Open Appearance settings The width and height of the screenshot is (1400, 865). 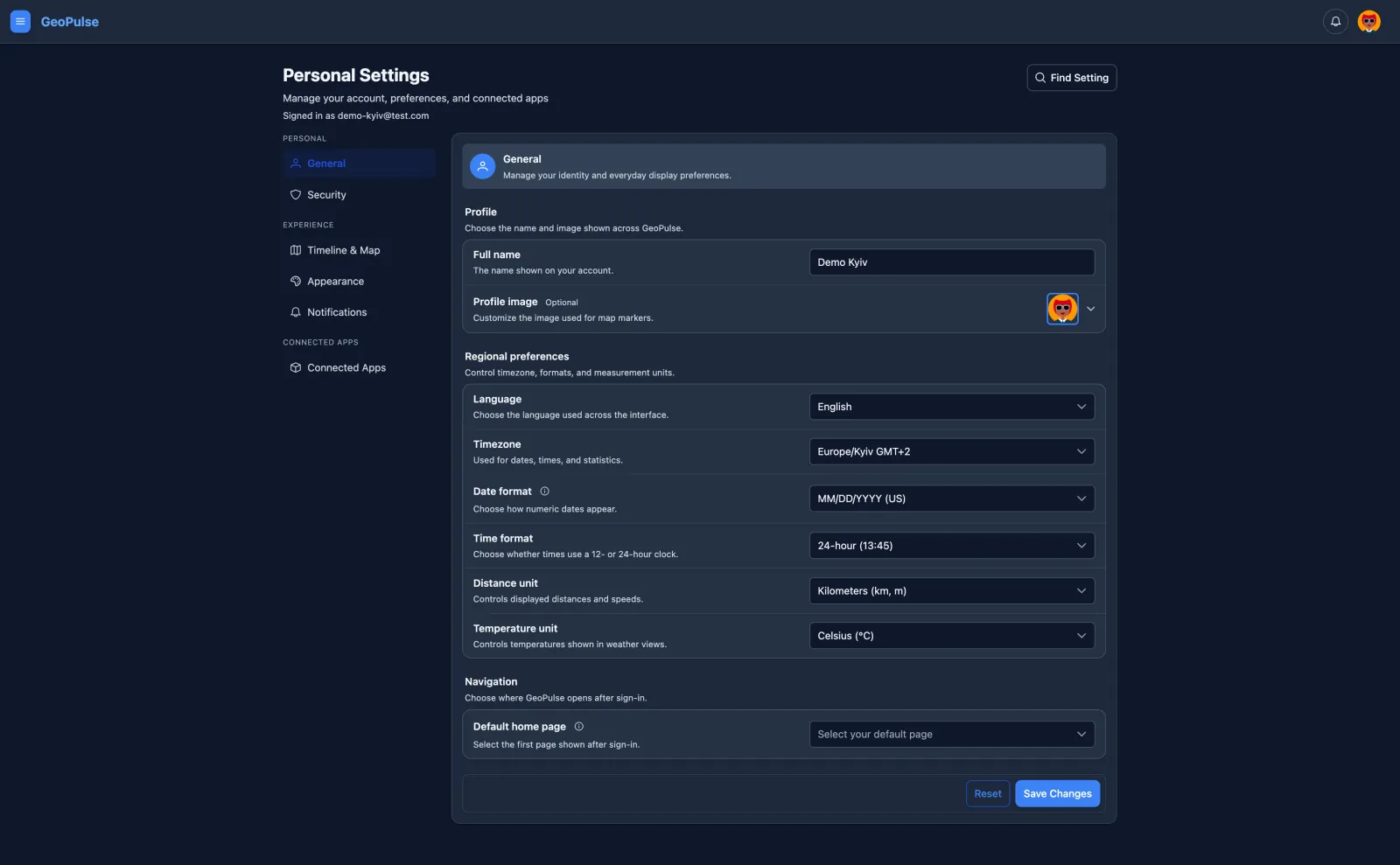[x=359, y=282]
